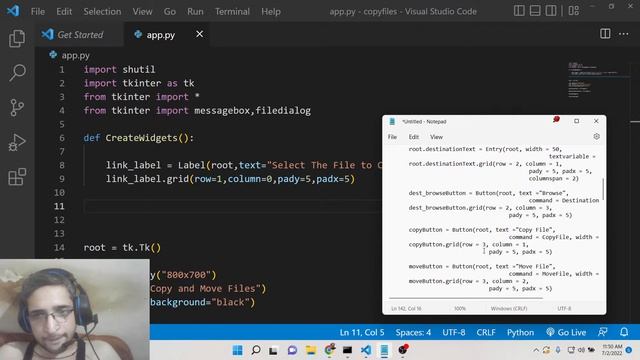Click the feedback icon in status bar
Viewport: 640px width, 360px height.
602,332
